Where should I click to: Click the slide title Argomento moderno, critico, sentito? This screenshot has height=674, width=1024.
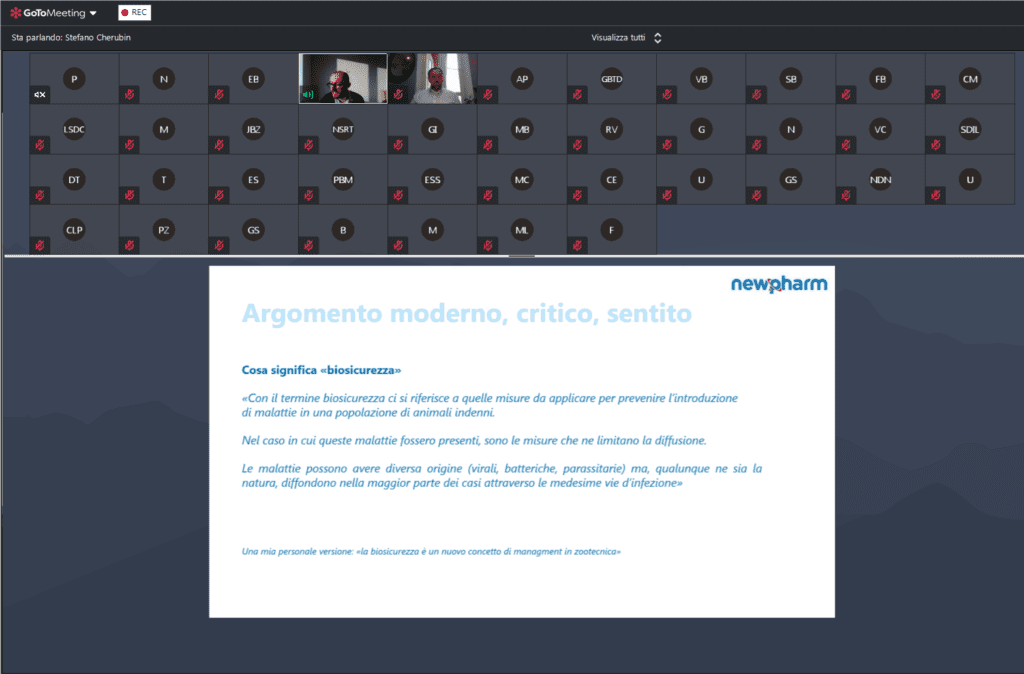click(x=466, y=313)
